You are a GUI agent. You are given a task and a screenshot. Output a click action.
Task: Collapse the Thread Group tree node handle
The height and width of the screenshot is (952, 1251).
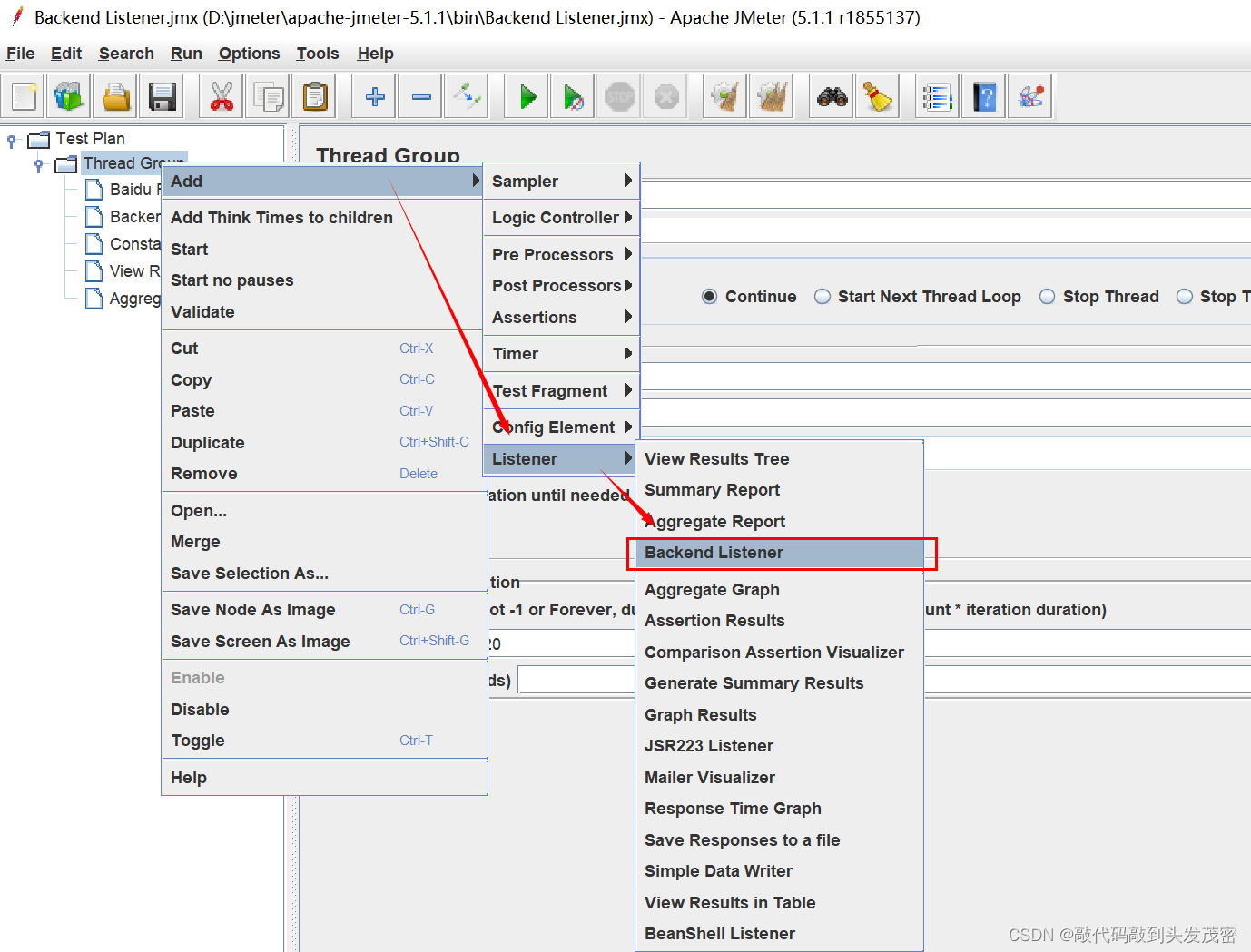tap(38, 165)
